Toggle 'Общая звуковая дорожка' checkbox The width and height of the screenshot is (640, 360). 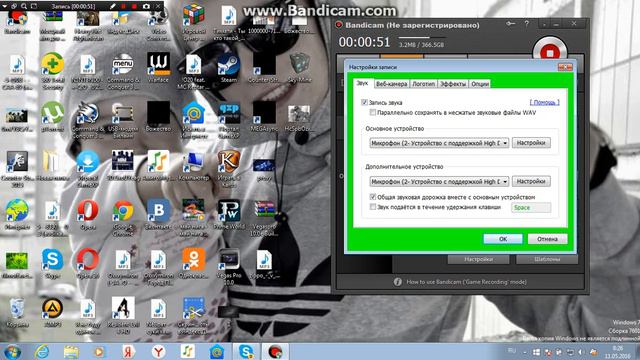click(x=373, y=197)
